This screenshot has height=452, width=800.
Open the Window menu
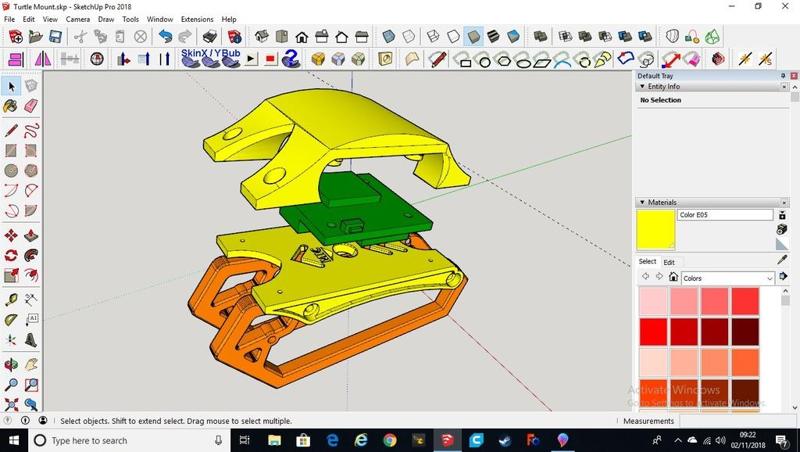pos(160,19)
